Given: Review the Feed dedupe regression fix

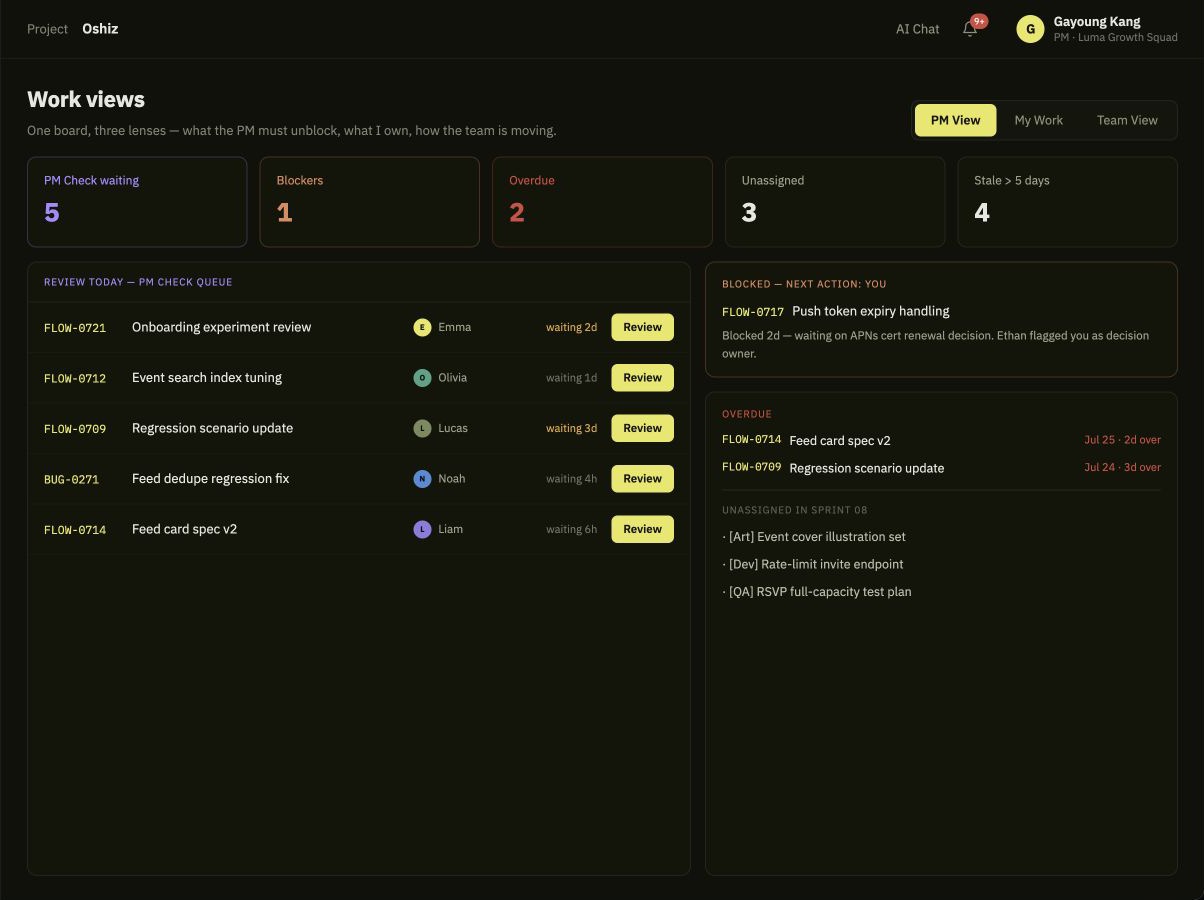Looking at the screenshot, I should tap(642, 479).
